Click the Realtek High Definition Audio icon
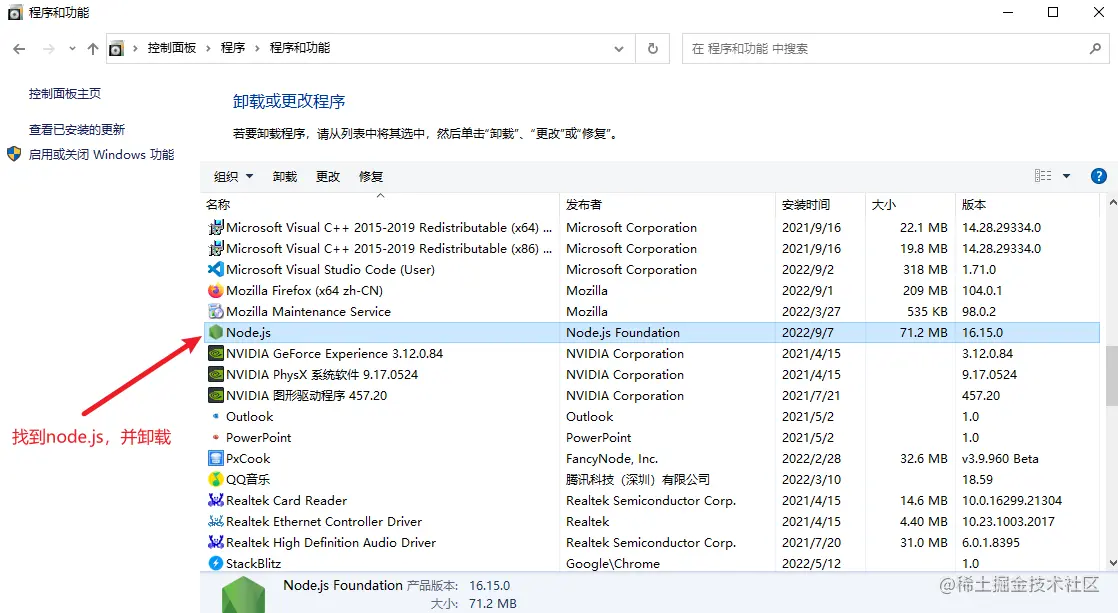 [215, 542]
